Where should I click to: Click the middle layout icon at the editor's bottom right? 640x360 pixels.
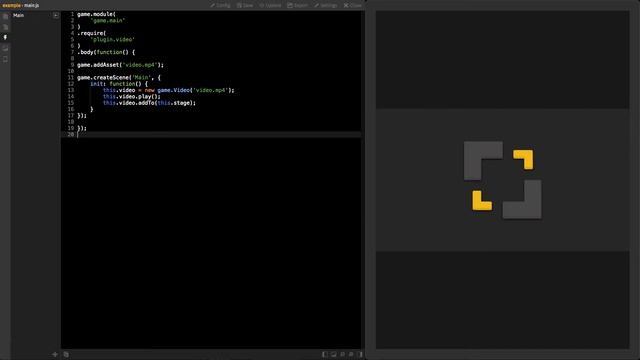342,354
